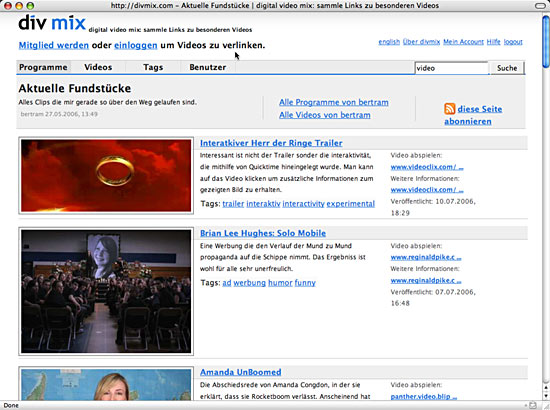
Task: Click the 'funny' tag
Action: click(x=305, y=283)
